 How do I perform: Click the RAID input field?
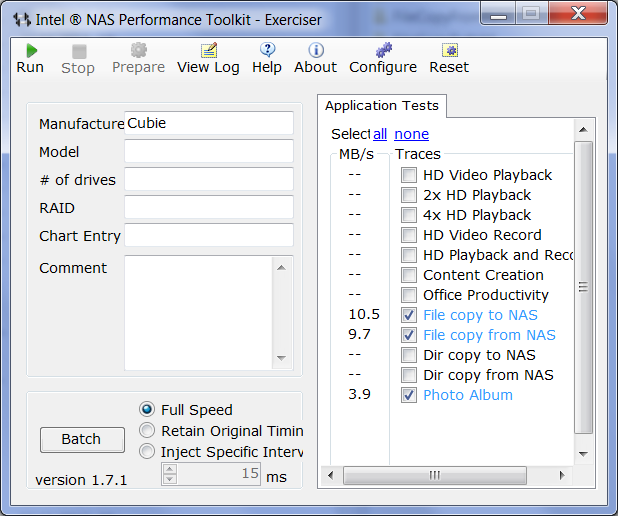(209, 207)
